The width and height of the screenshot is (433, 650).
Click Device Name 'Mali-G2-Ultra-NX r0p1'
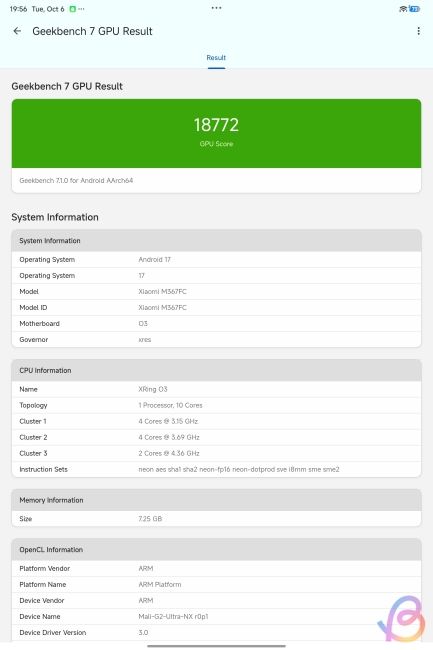(173, 616)
